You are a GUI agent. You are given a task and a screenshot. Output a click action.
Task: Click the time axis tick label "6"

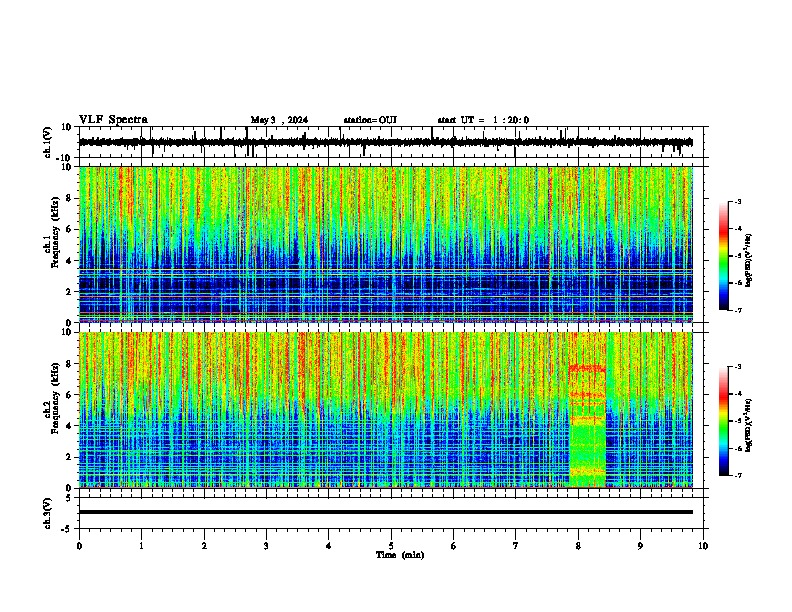point(454,546)
